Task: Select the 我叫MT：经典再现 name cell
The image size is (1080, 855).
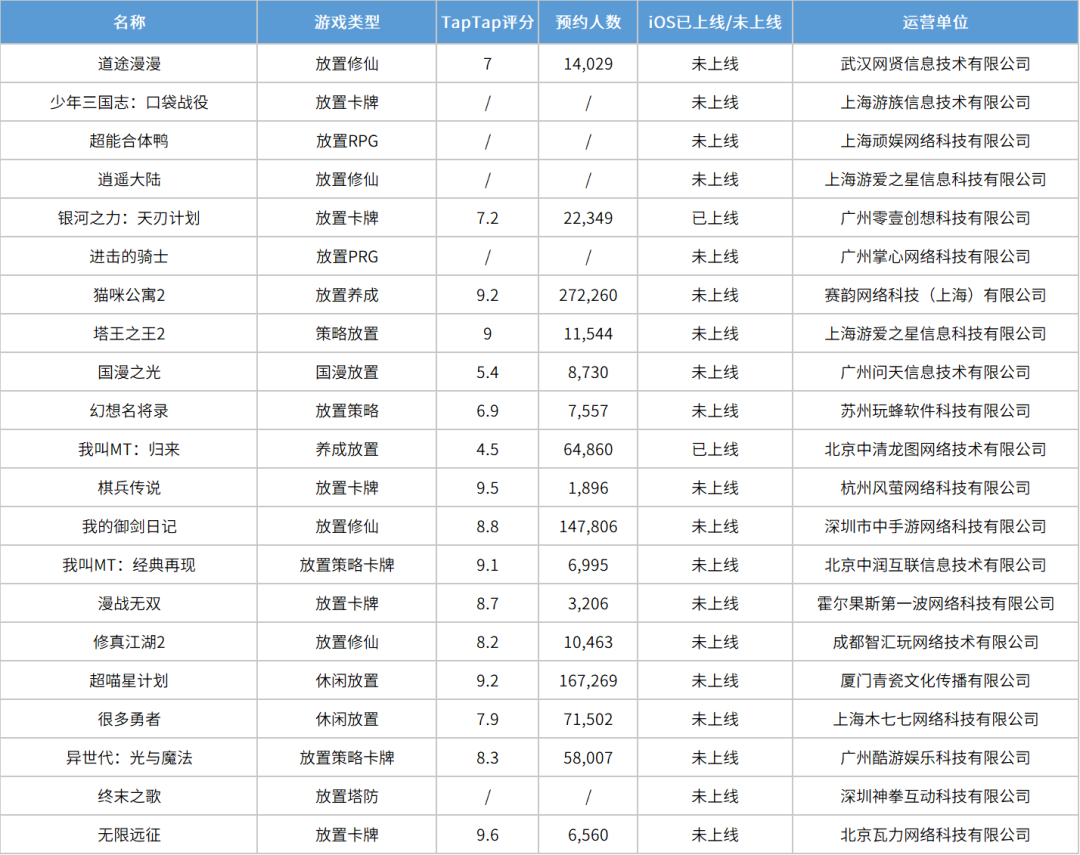Action: point(129,565)
